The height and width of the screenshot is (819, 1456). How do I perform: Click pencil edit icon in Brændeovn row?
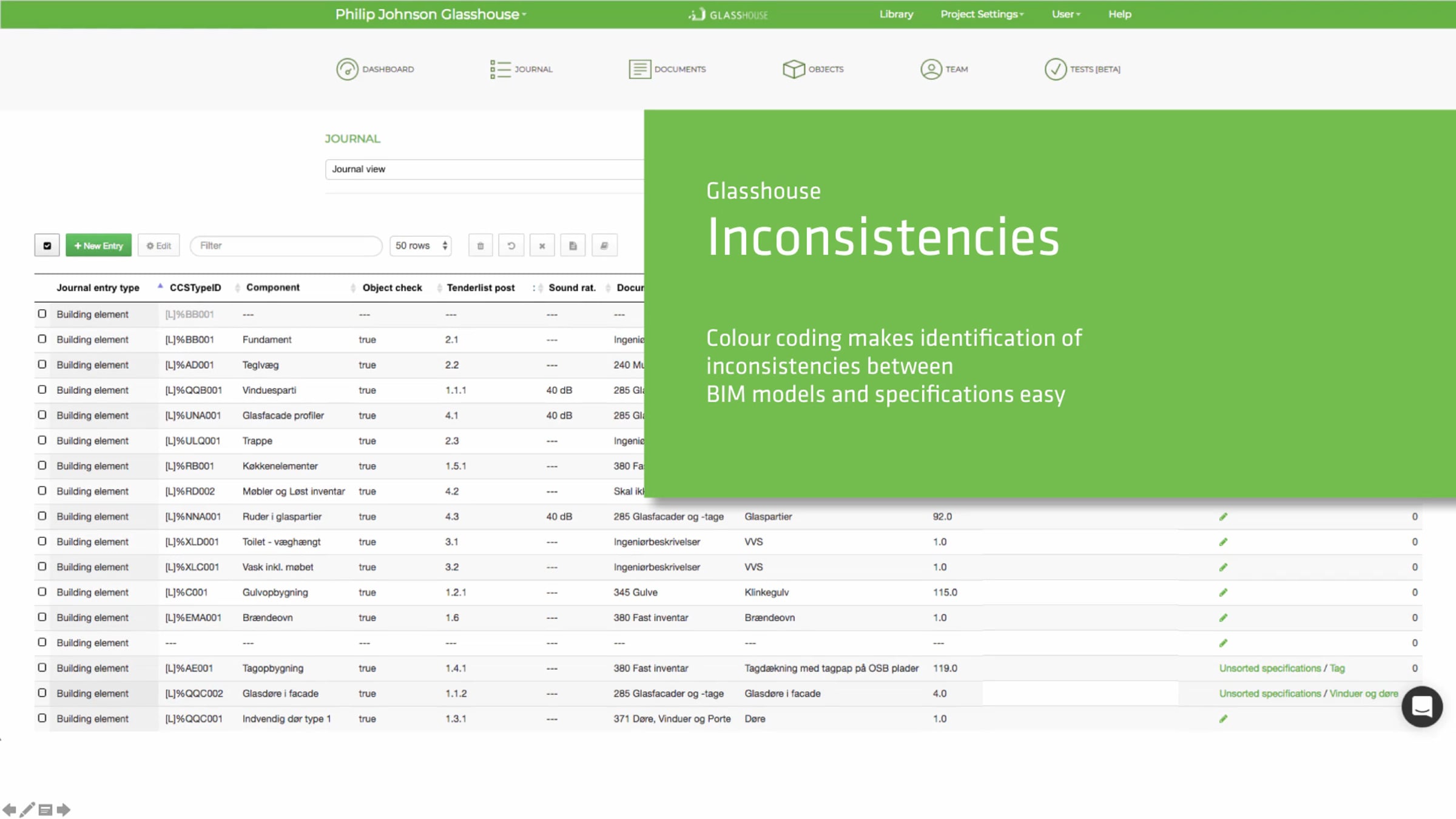point(1223,618)
